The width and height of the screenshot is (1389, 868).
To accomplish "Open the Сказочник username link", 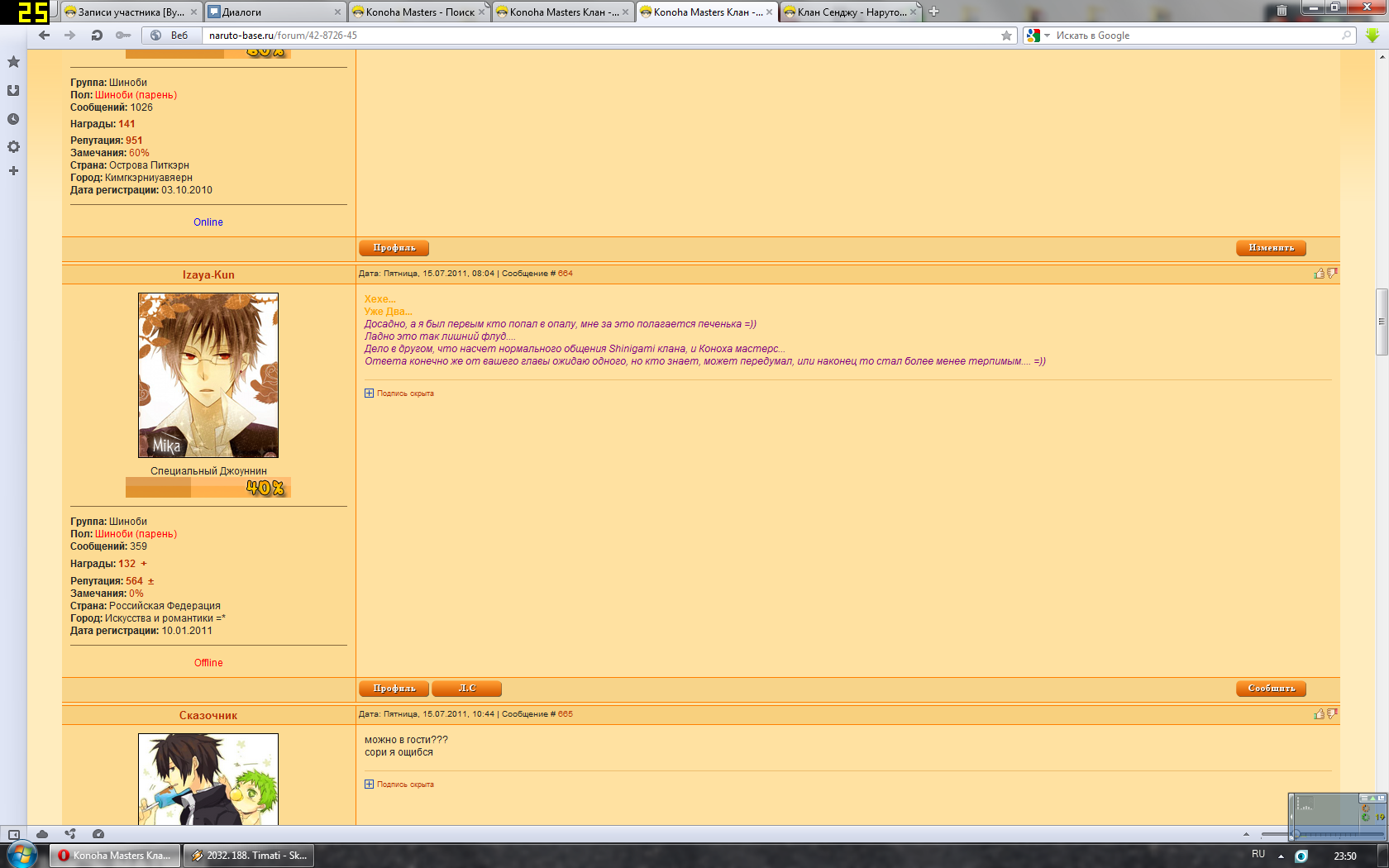I will click(x=208, y=715).
